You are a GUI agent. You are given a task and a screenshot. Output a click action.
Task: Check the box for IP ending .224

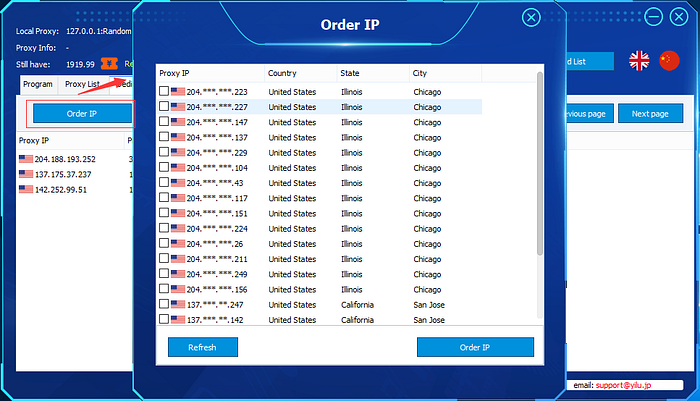[164, 228]
